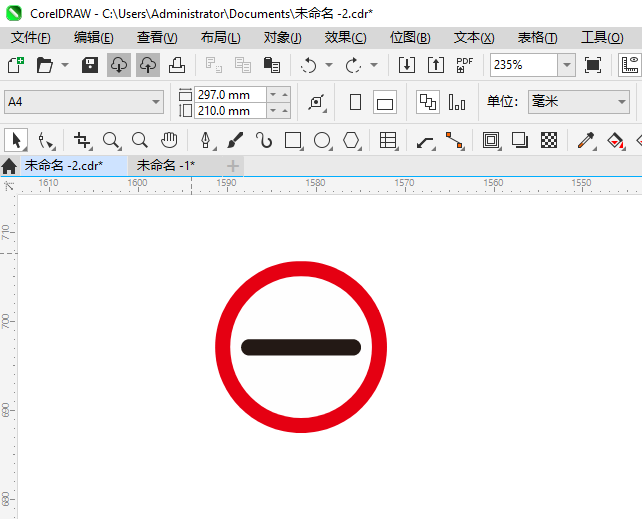Open the 编辑(E) menu
642x519 pixels.
94,38
